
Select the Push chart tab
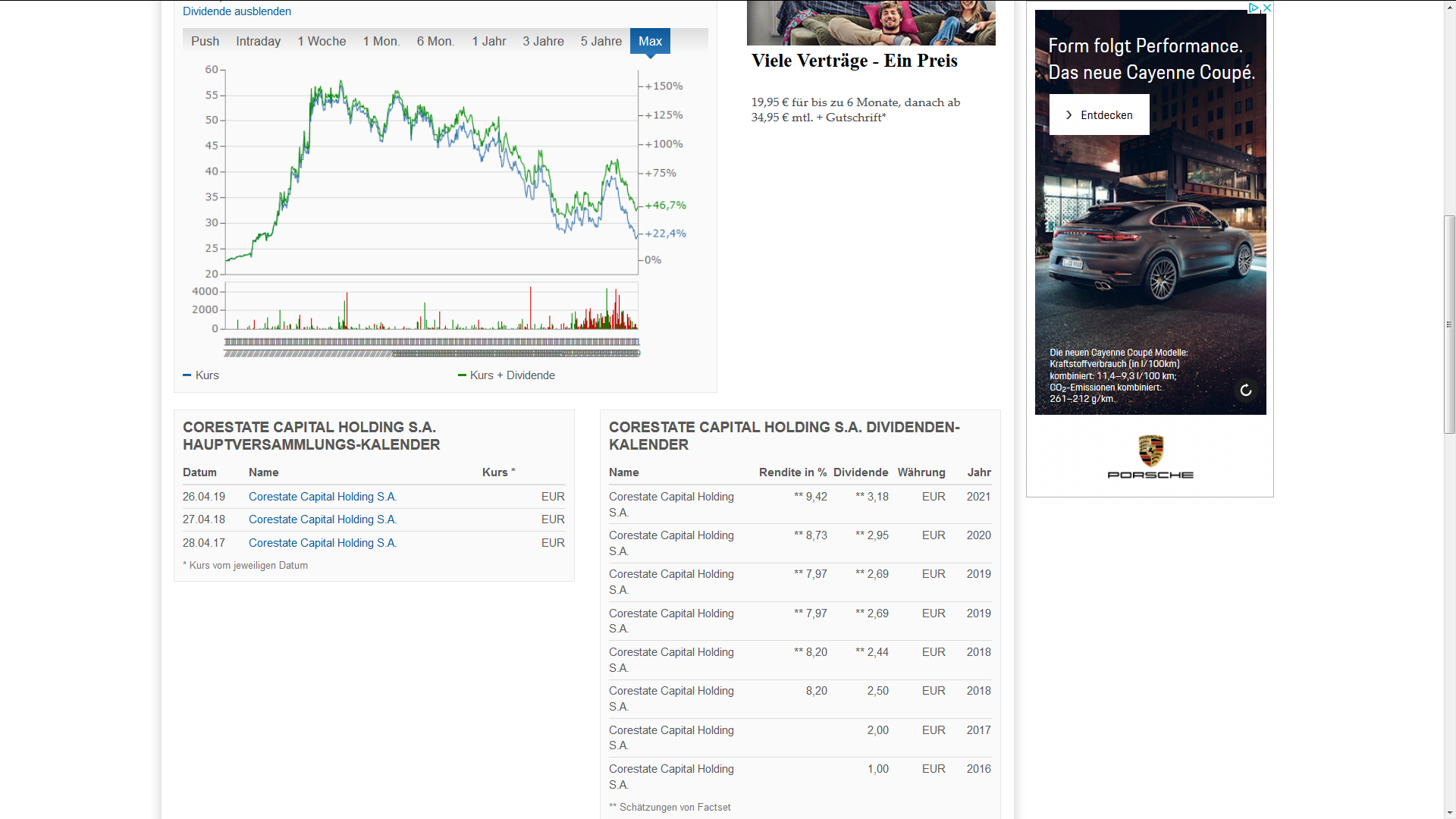click(205, 41)
